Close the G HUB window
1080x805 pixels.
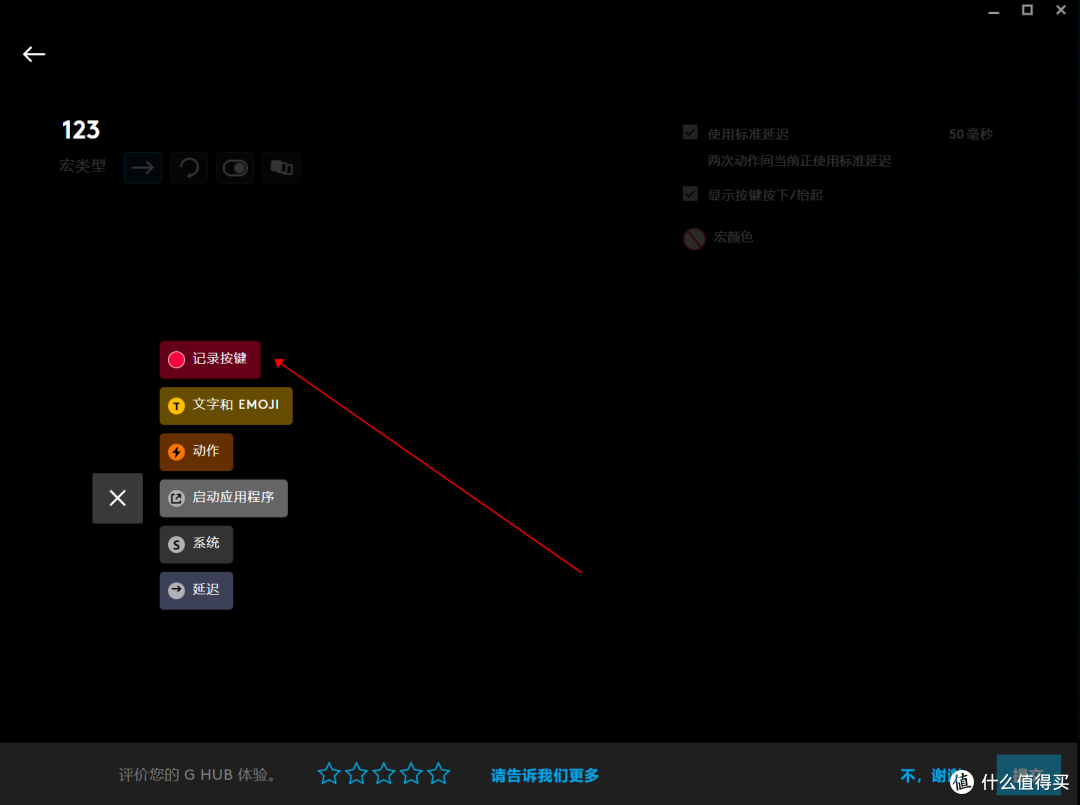(x=1061, y=10)
